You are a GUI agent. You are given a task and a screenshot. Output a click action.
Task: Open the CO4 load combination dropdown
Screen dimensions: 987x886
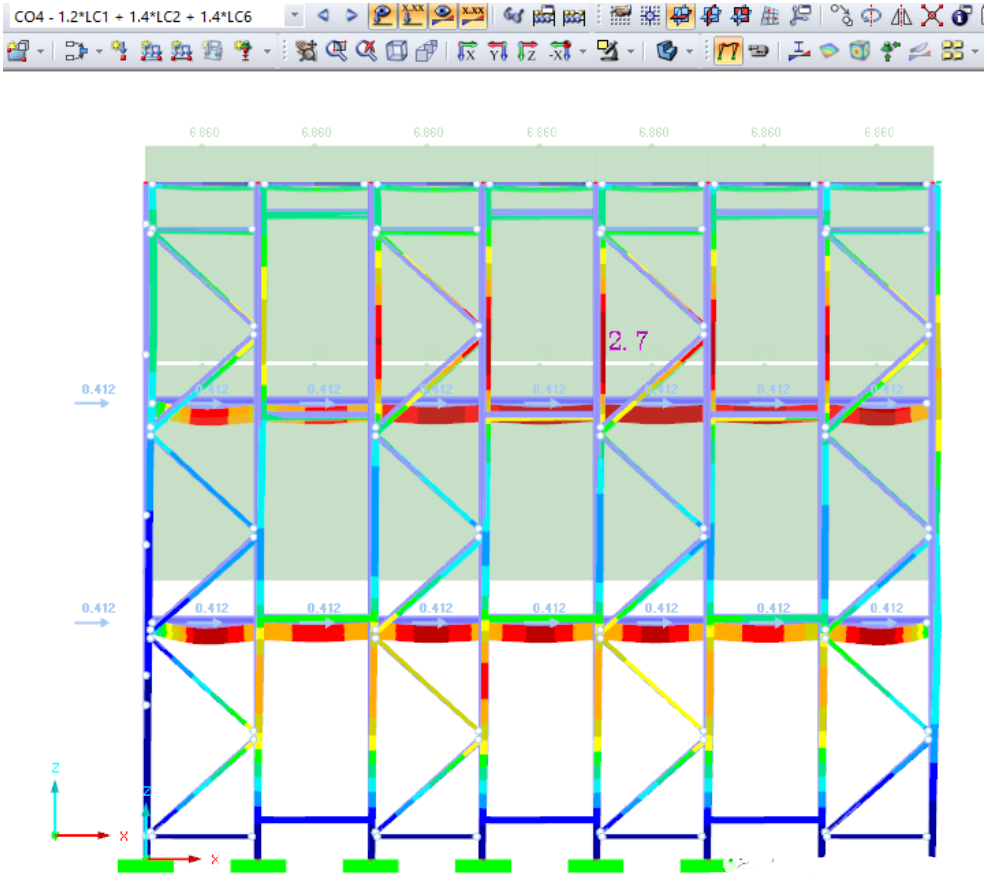coord(293,16)
